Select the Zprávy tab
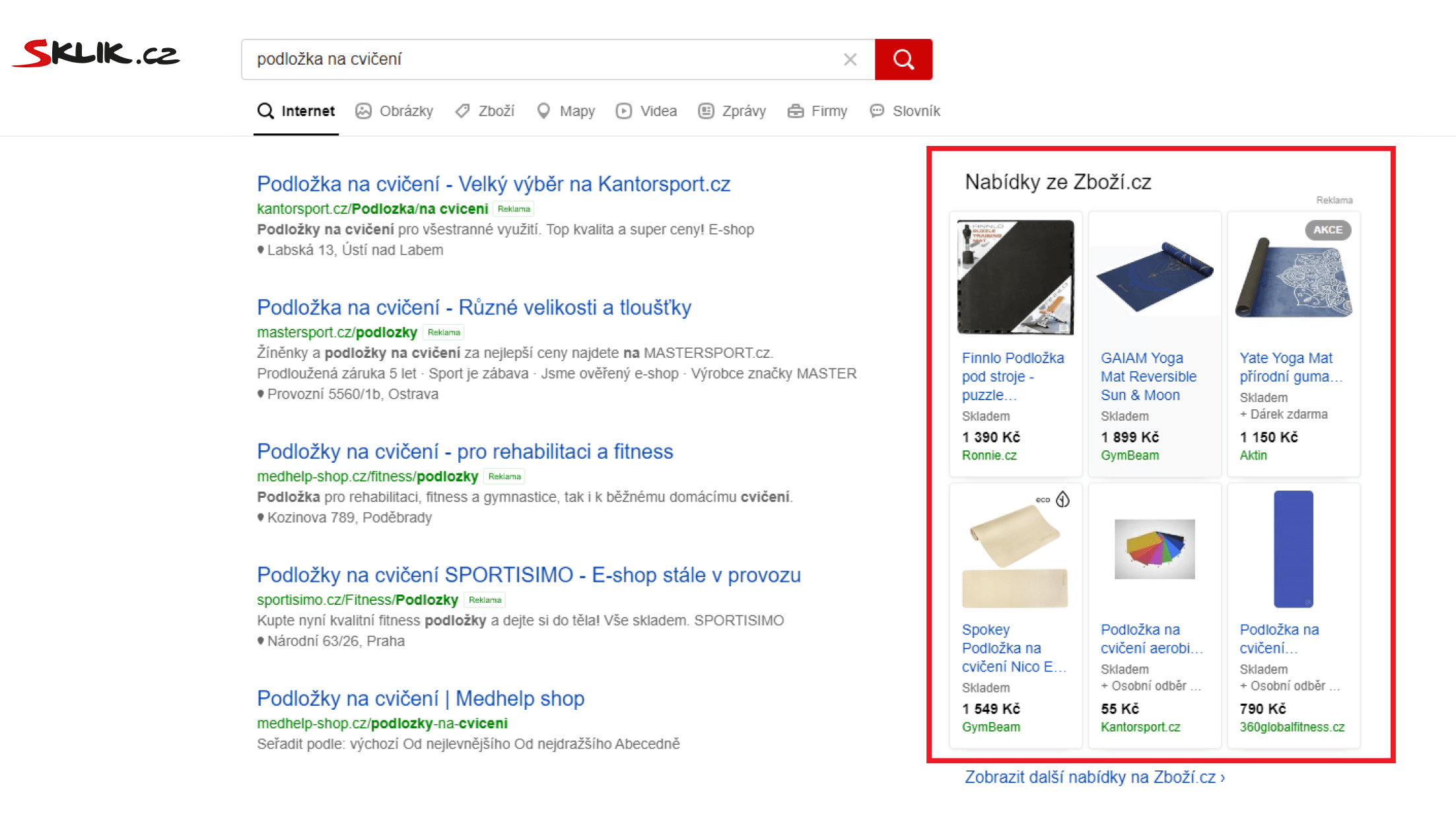Viewport: 1456px width, 822px height. tap(732, 111)
